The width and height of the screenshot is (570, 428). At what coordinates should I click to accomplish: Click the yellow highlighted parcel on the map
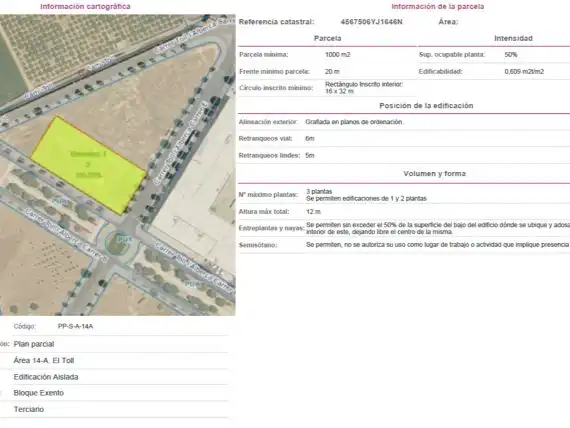pyautogui.click(x=88, y=165)
